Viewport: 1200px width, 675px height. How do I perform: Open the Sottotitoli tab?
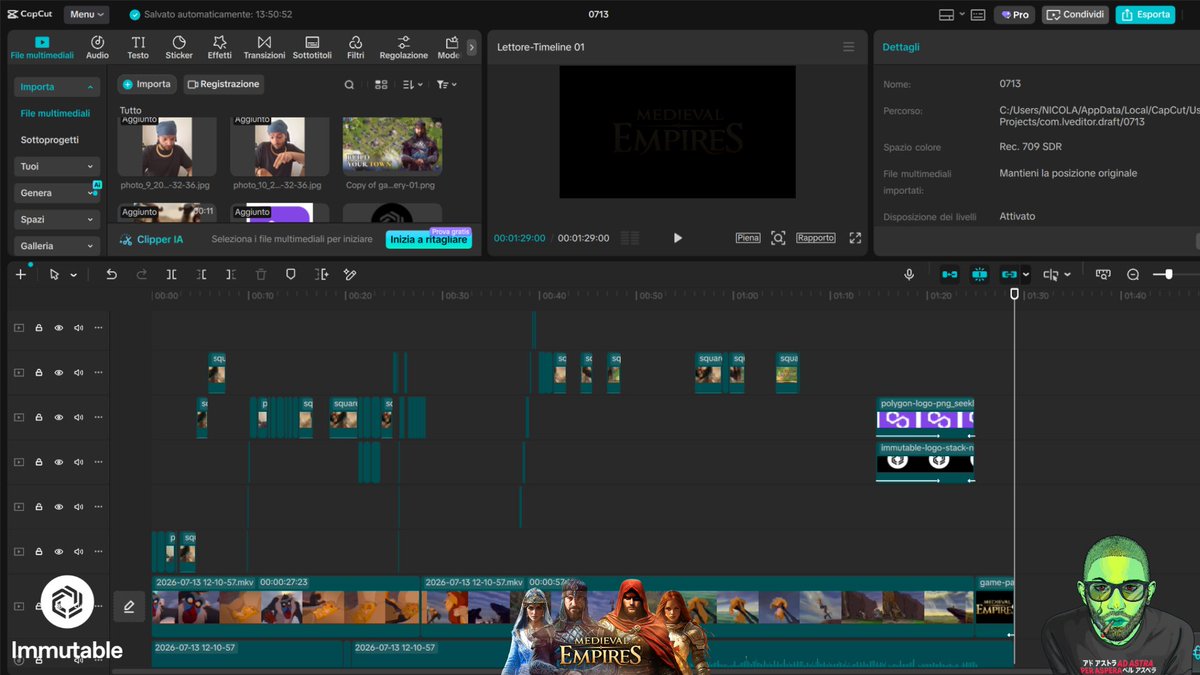coord(312,47)
